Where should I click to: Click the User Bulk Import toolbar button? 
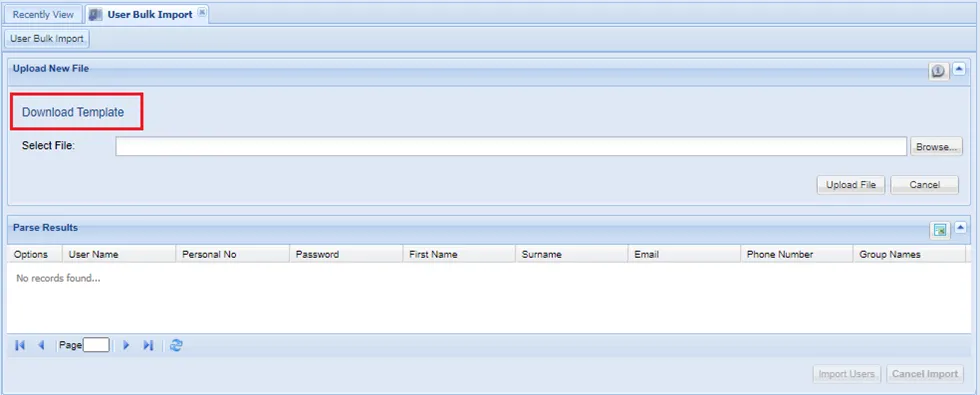(x=47, y=39)
